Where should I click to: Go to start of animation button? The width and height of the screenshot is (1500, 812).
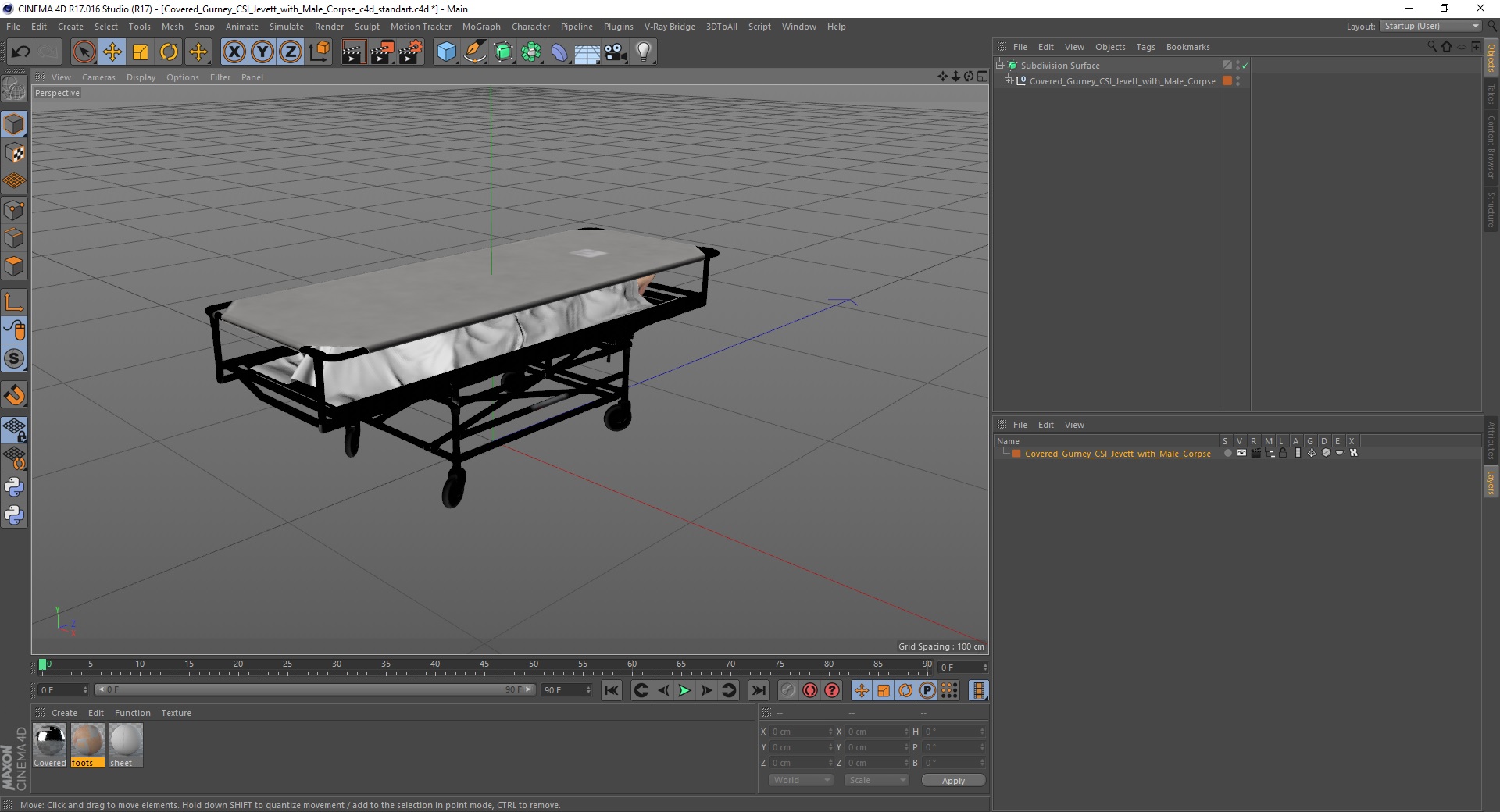tap(612, 690)
